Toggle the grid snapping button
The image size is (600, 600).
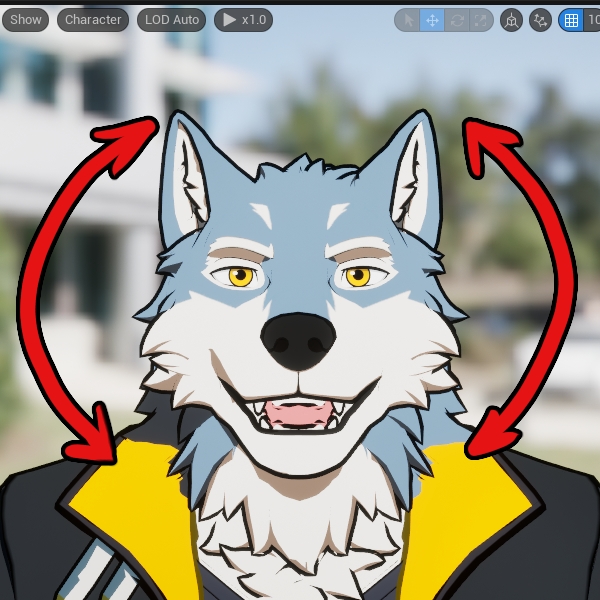pyautogui.click(x=571, y=20)
